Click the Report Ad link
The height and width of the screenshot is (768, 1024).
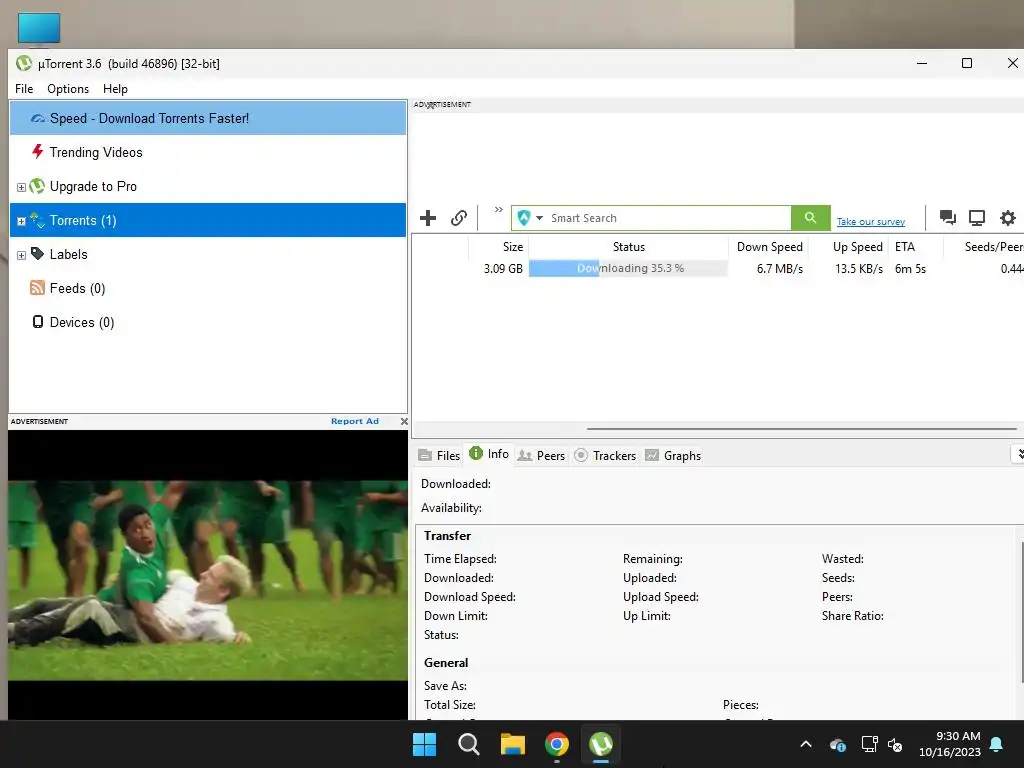click(x=355, y=421)
